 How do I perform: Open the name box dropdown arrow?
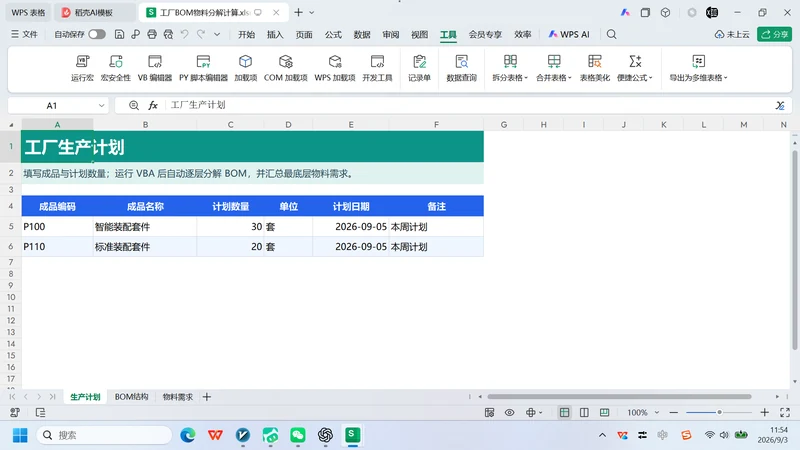pyautogui.click(x=101, y=106)
